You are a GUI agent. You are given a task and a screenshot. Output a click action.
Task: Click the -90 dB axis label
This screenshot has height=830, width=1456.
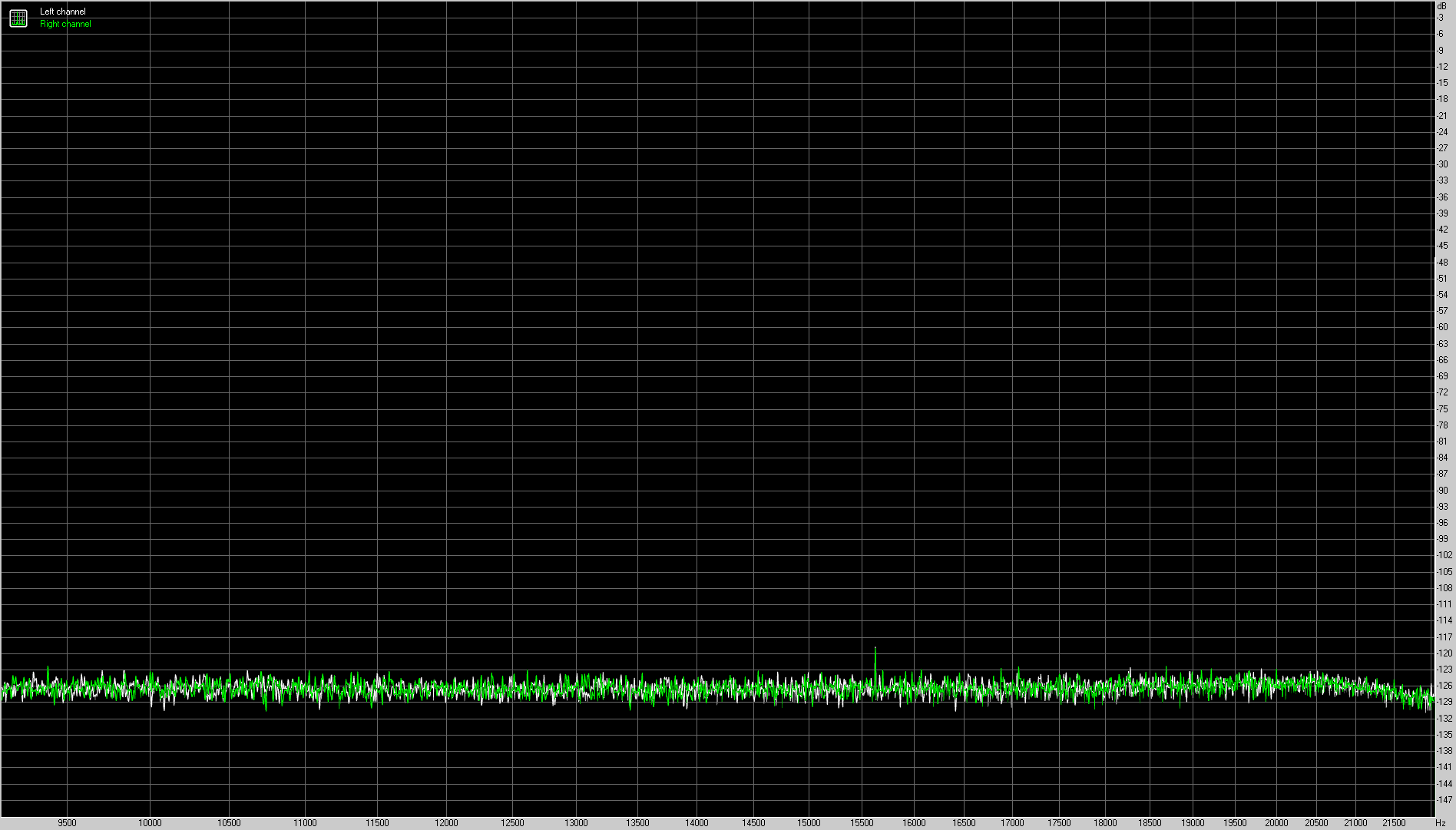coord(1442,491)
